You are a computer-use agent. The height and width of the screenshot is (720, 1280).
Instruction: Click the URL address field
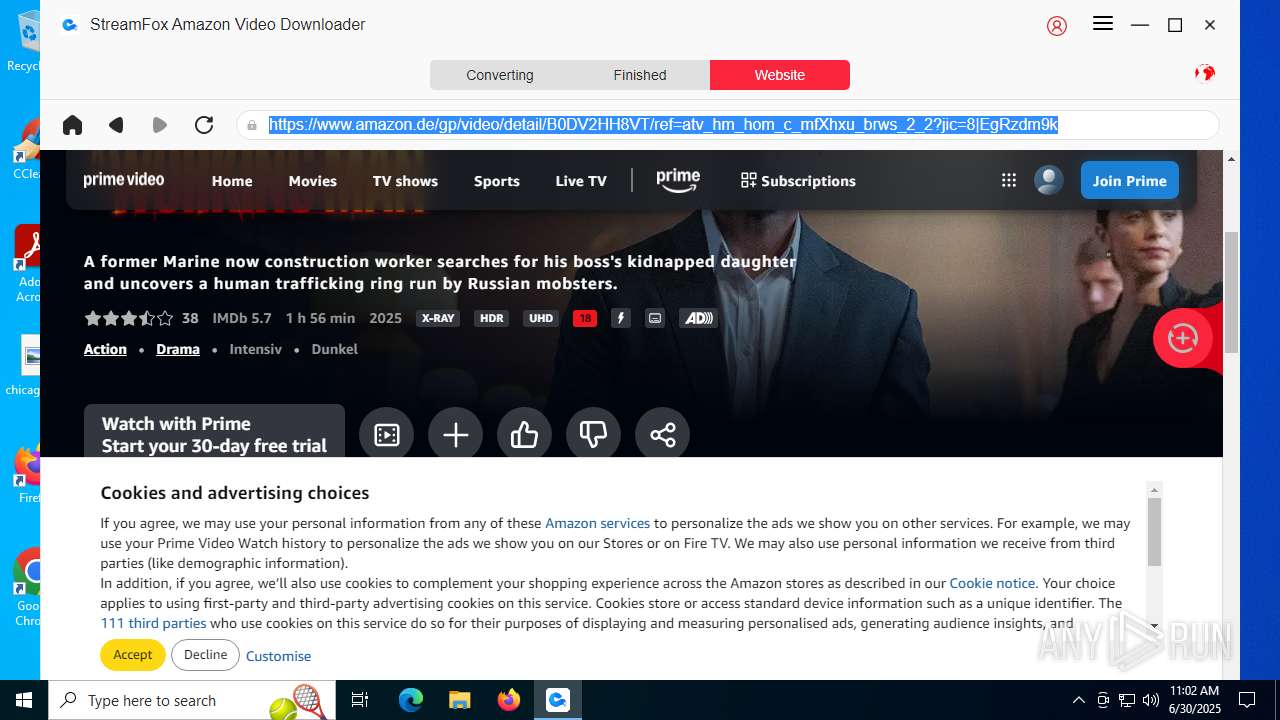point(728,125)
